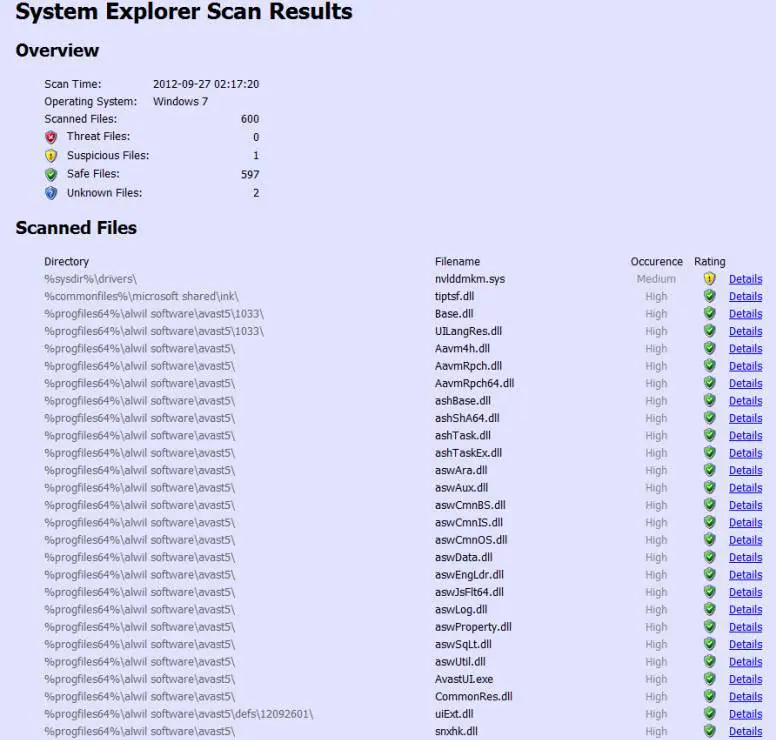Open Details link for snxhk.dll
Image resolution: width=776 pixels, height=740 pixels.
(745, 732)
